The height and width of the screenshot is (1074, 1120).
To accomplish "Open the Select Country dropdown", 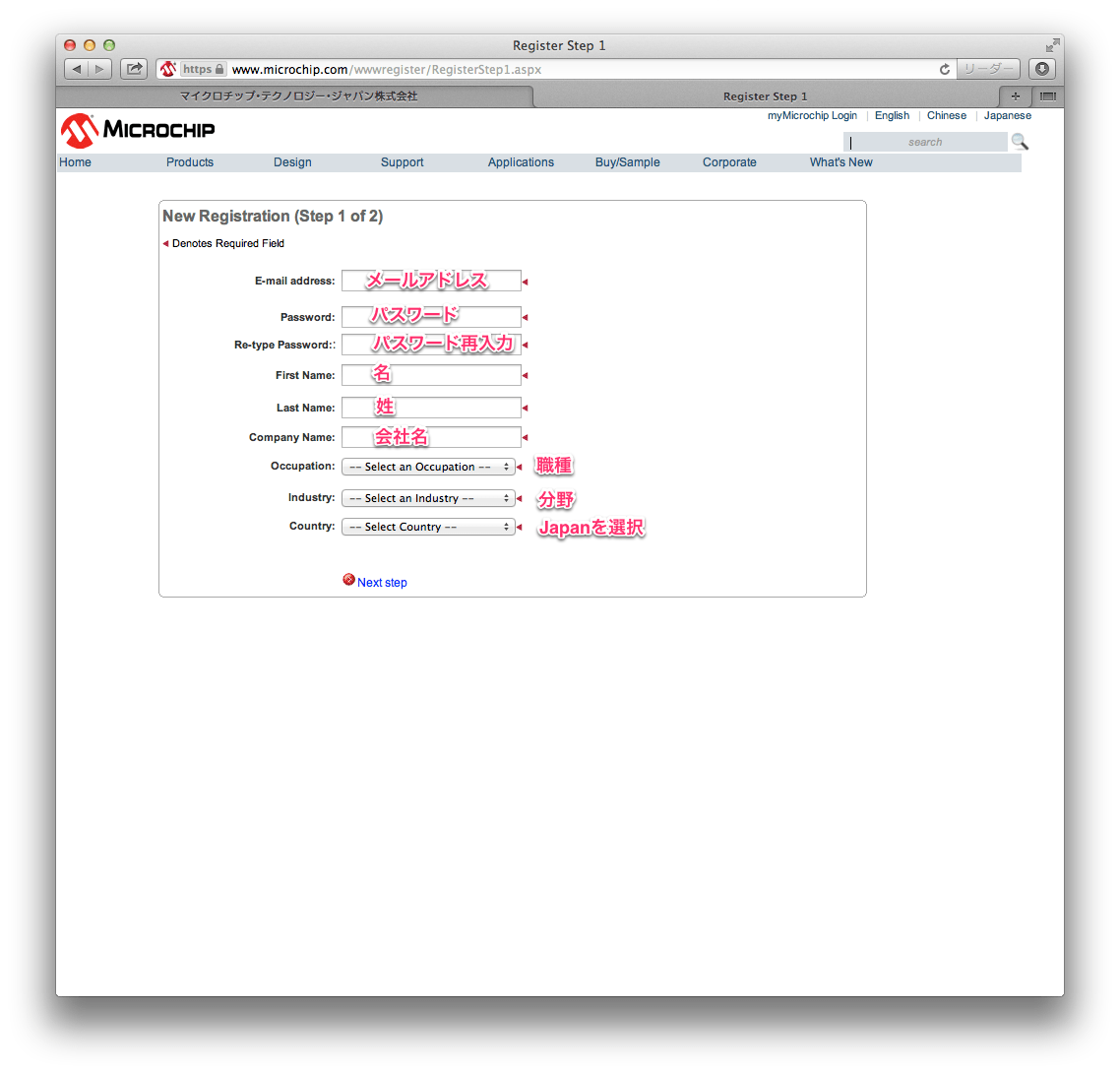I will [428, 528].
